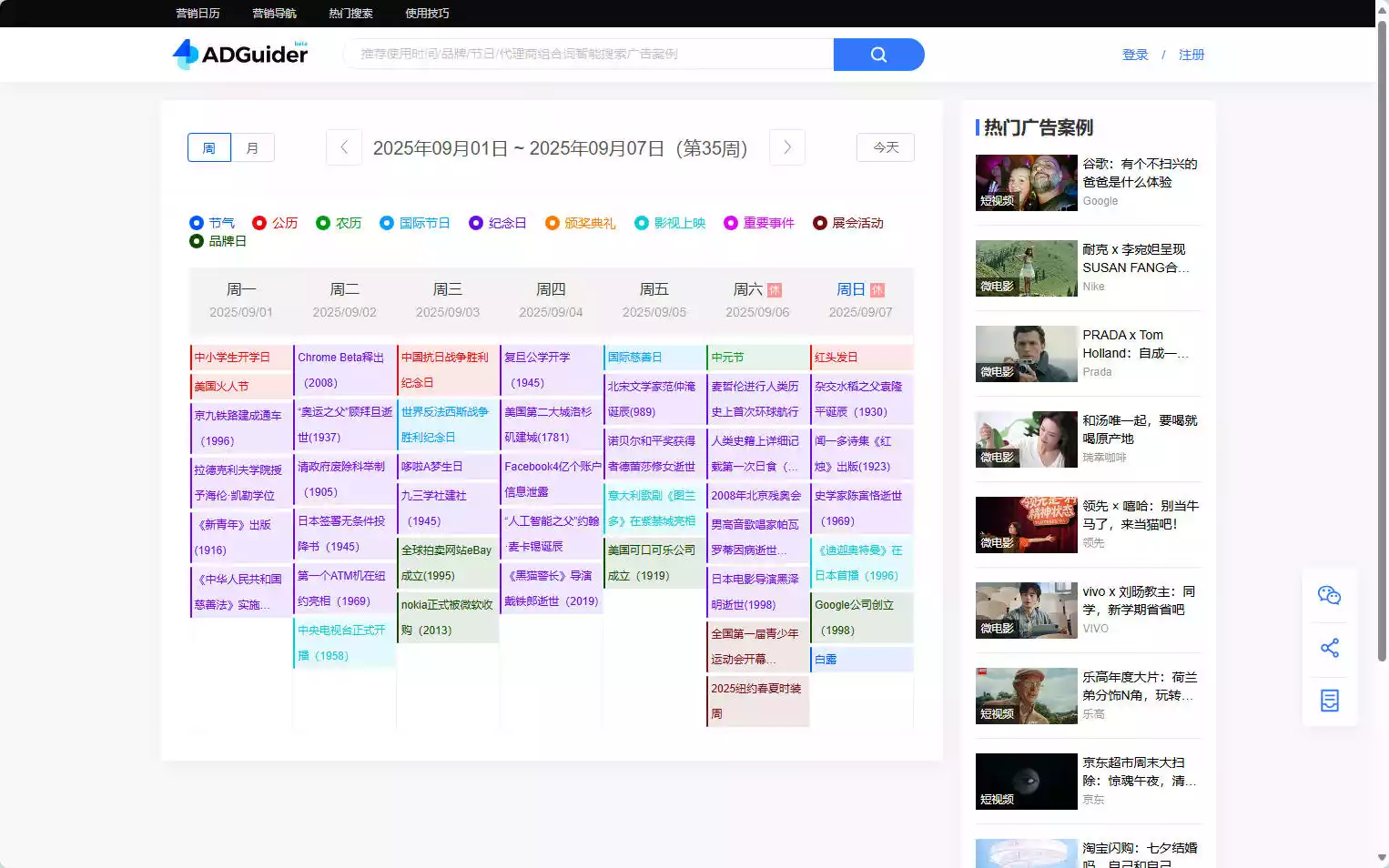Open the document feedback icon
The height and width of the screenshot is (868, 1389).
click(x=1330, y=701)
